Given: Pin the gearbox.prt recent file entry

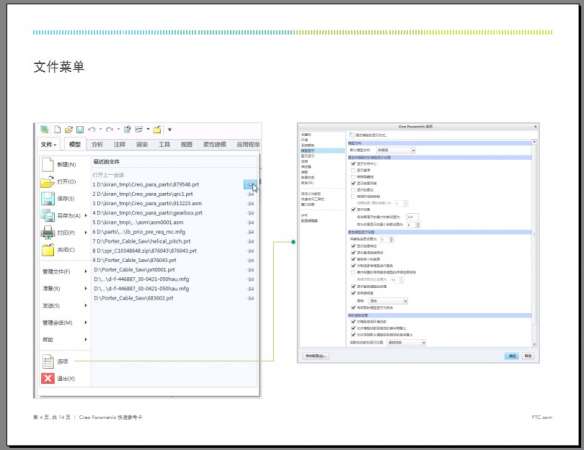Looking at the screenshot, I should pyautogui.click(x=251, y=213).
